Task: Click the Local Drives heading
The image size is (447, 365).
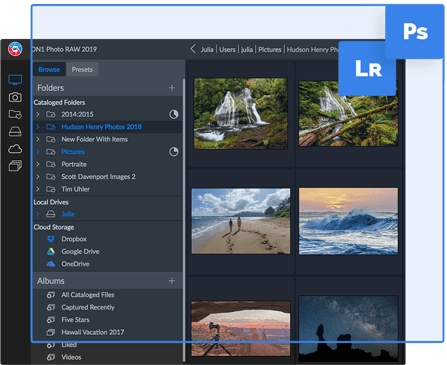Action: 51,202
